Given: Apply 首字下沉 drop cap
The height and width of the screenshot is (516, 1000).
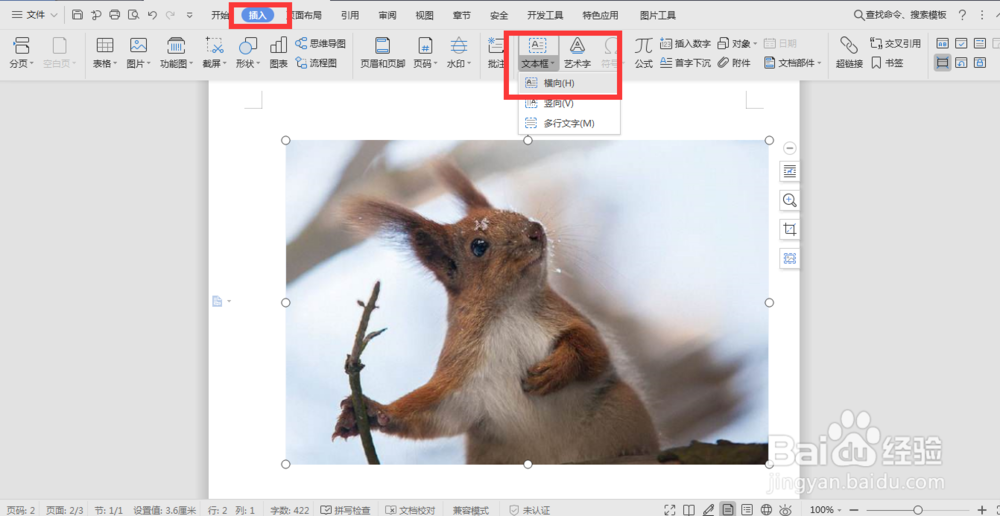Looking at the screenshot, I should pyautogui.click(x=686, y=63).
